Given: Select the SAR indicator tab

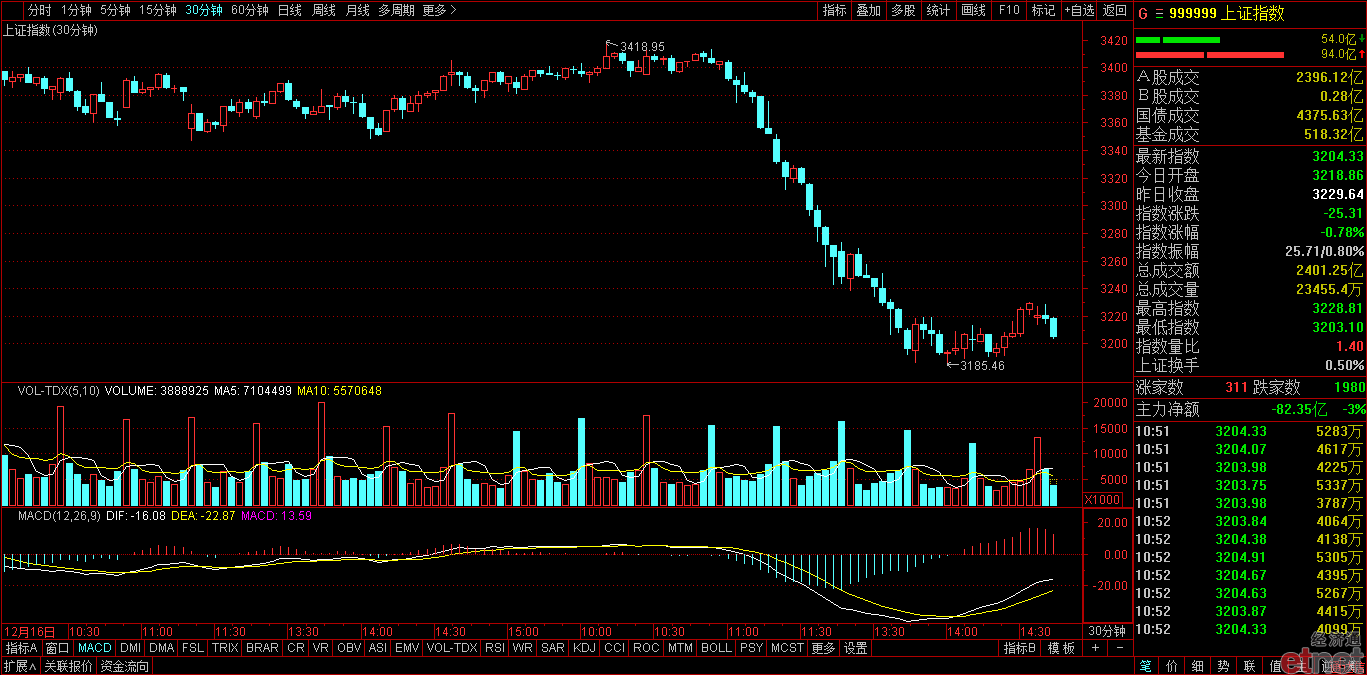Looking at the screenshot, I should point(553,648).
